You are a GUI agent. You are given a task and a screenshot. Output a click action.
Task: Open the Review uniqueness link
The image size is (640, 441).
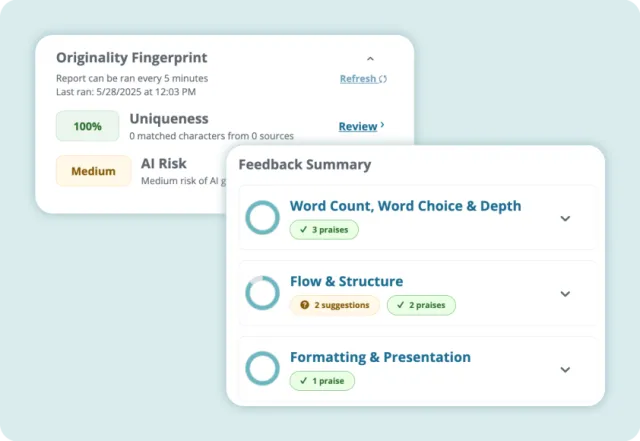pos(357,126)
